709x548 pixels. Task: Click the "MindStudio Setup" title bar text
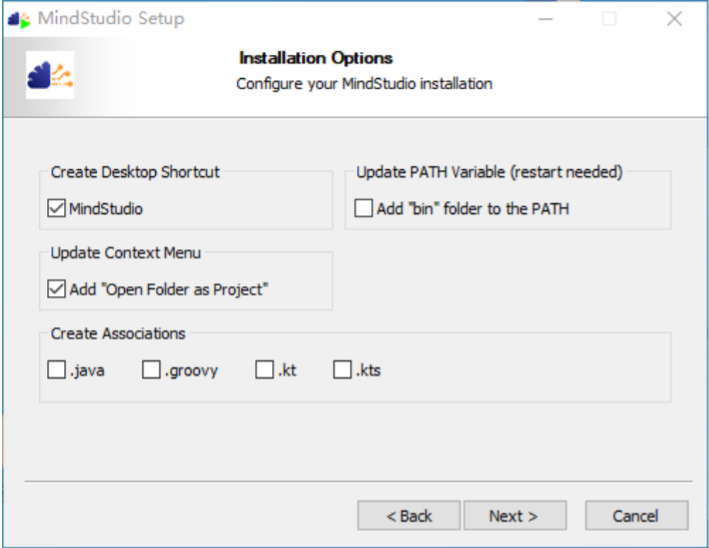[110, 19]
